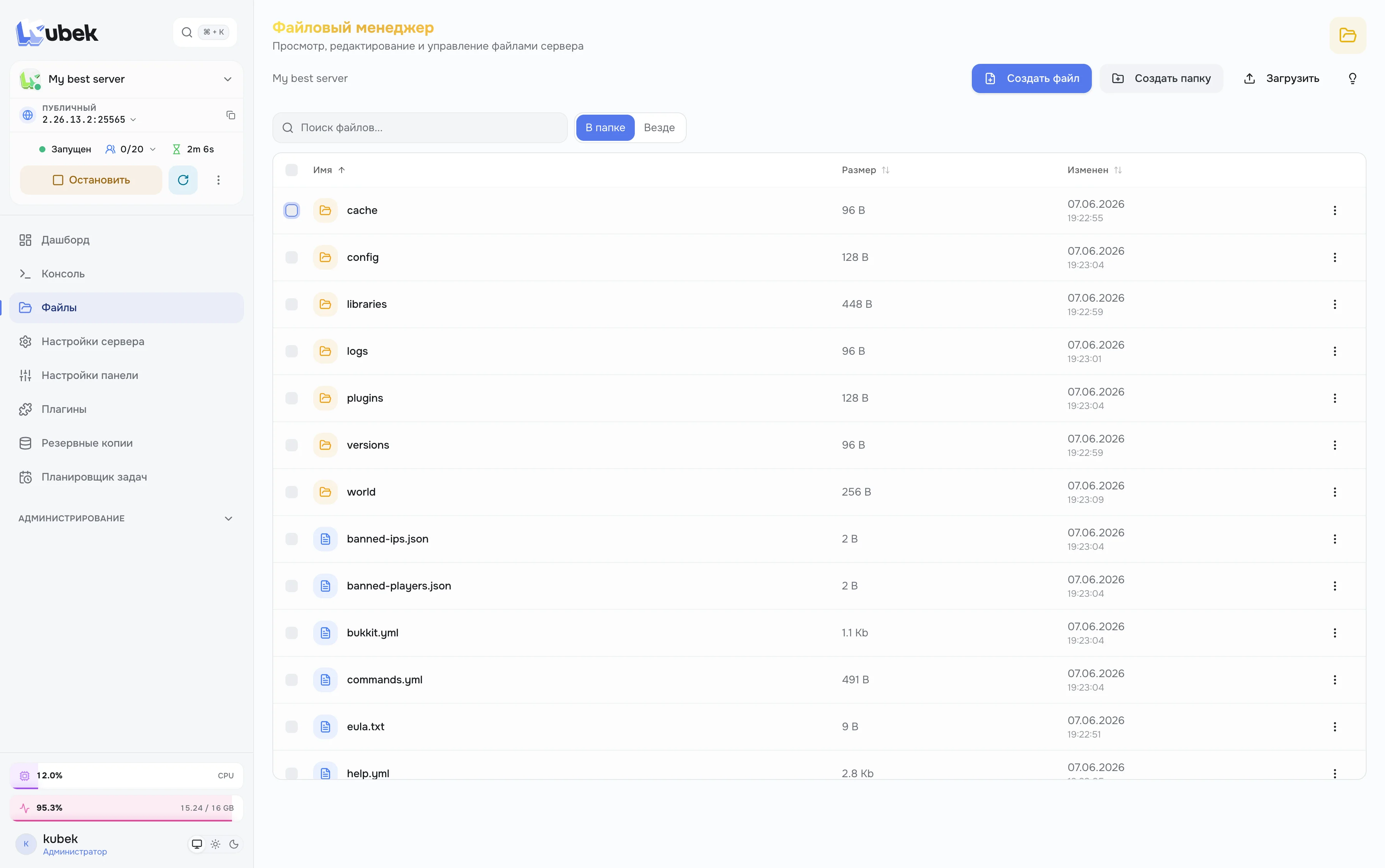The image size is (1385, 868).
Task: Open the server actions three-dot menu
Action: [218, 180]
